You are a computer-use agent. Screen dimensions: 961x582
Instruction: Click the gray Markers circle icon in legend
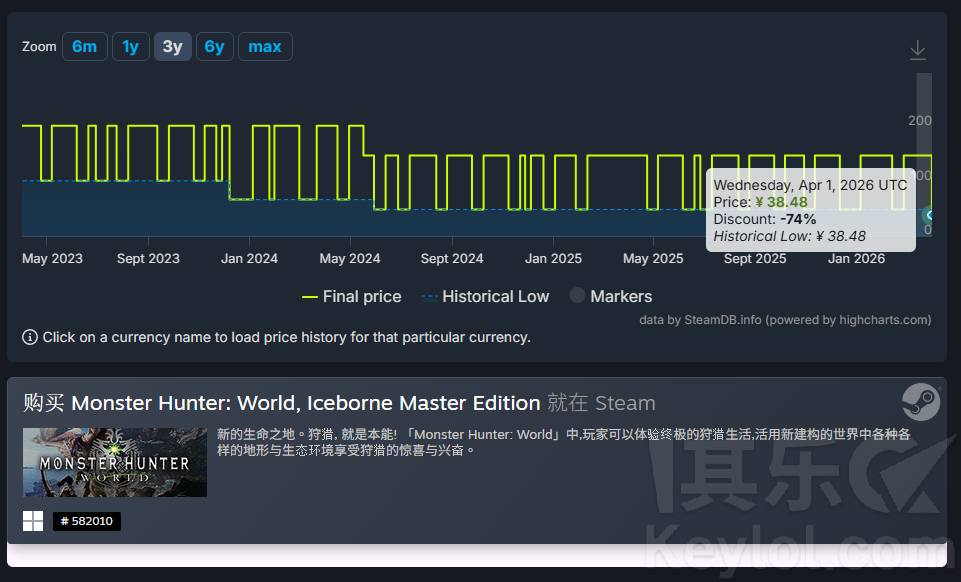click(x=577, y=296)
